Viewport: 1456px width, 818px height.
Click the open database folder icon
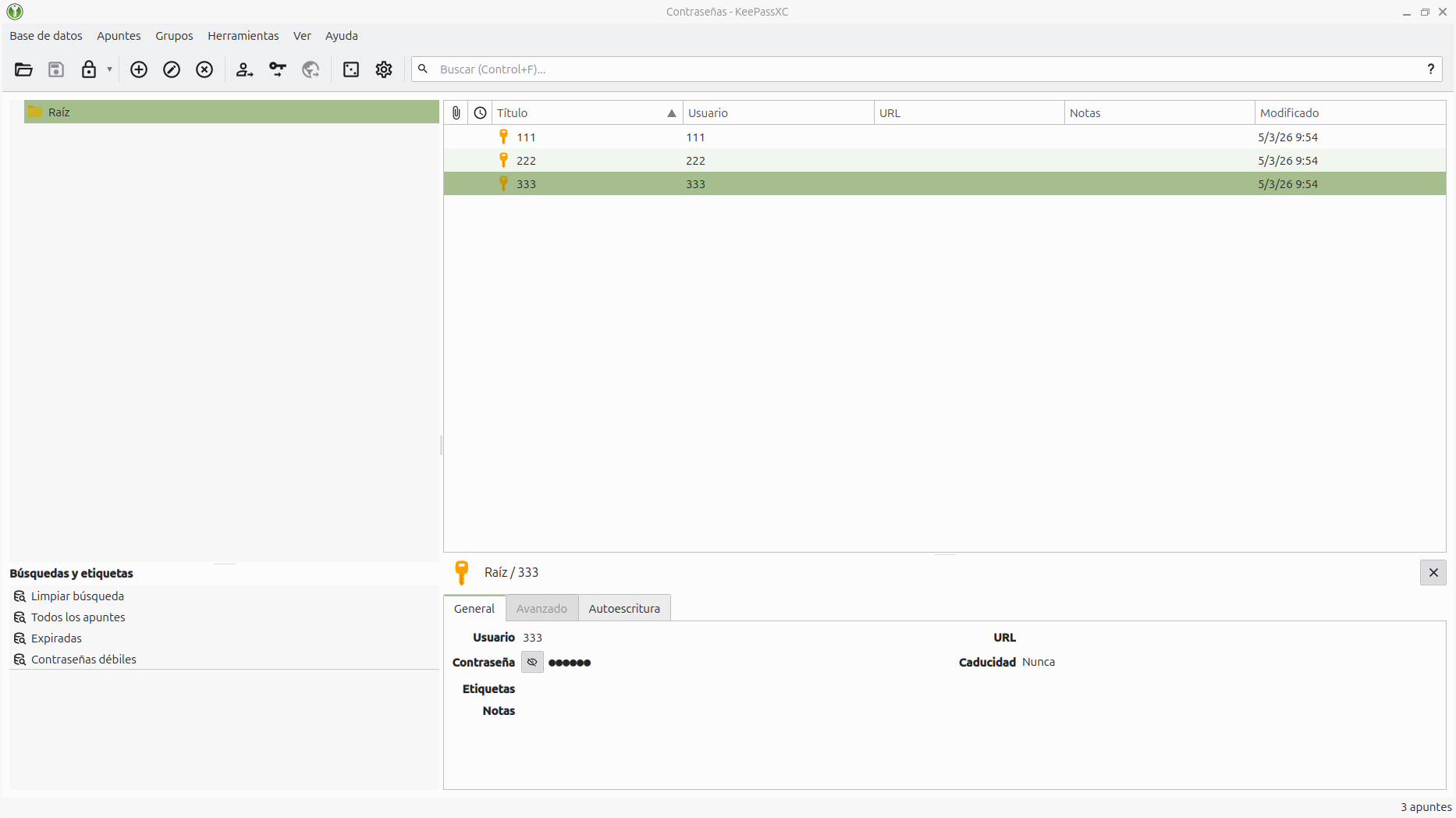(x=23, y=69)
